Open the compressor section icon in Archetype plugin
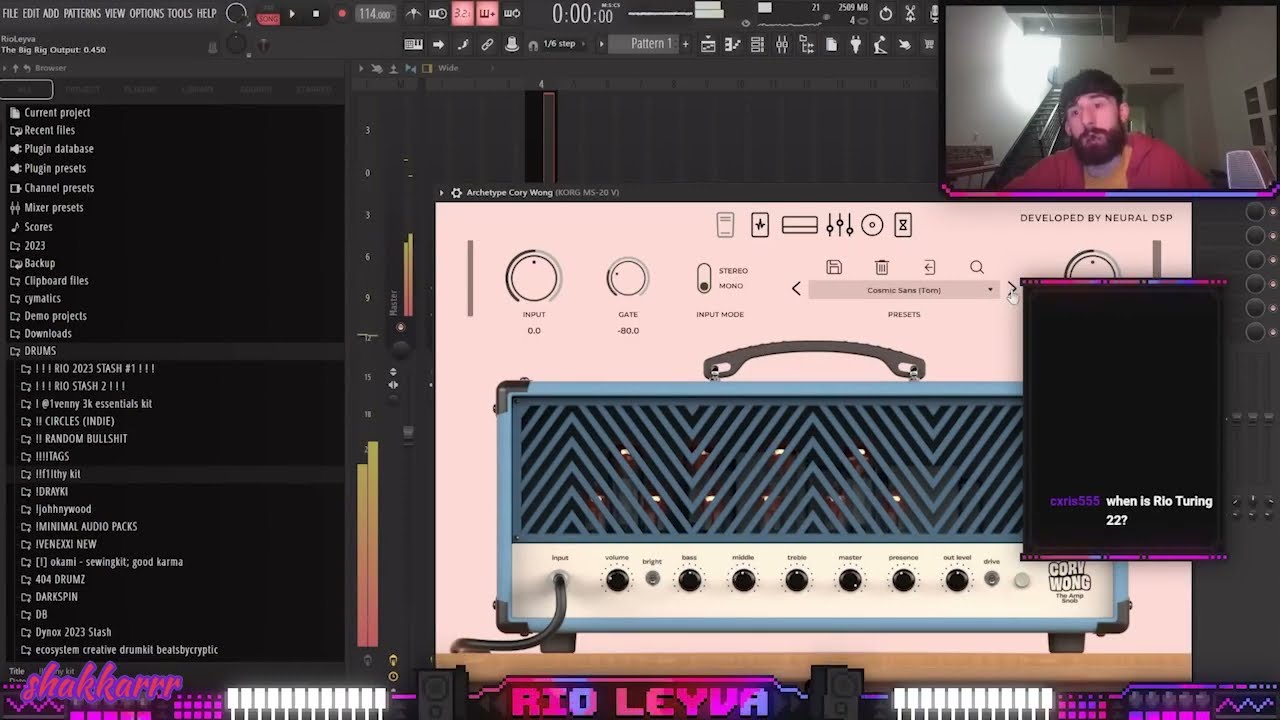Viewport: 1280px width, 720px height. coord(725,225)
